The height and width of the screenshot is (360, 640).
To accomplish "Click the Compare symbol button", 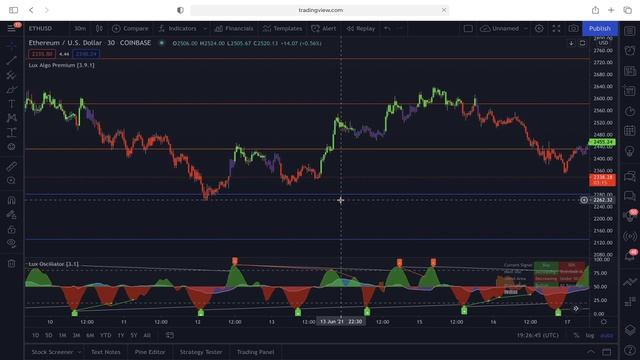I will (130, 29).
